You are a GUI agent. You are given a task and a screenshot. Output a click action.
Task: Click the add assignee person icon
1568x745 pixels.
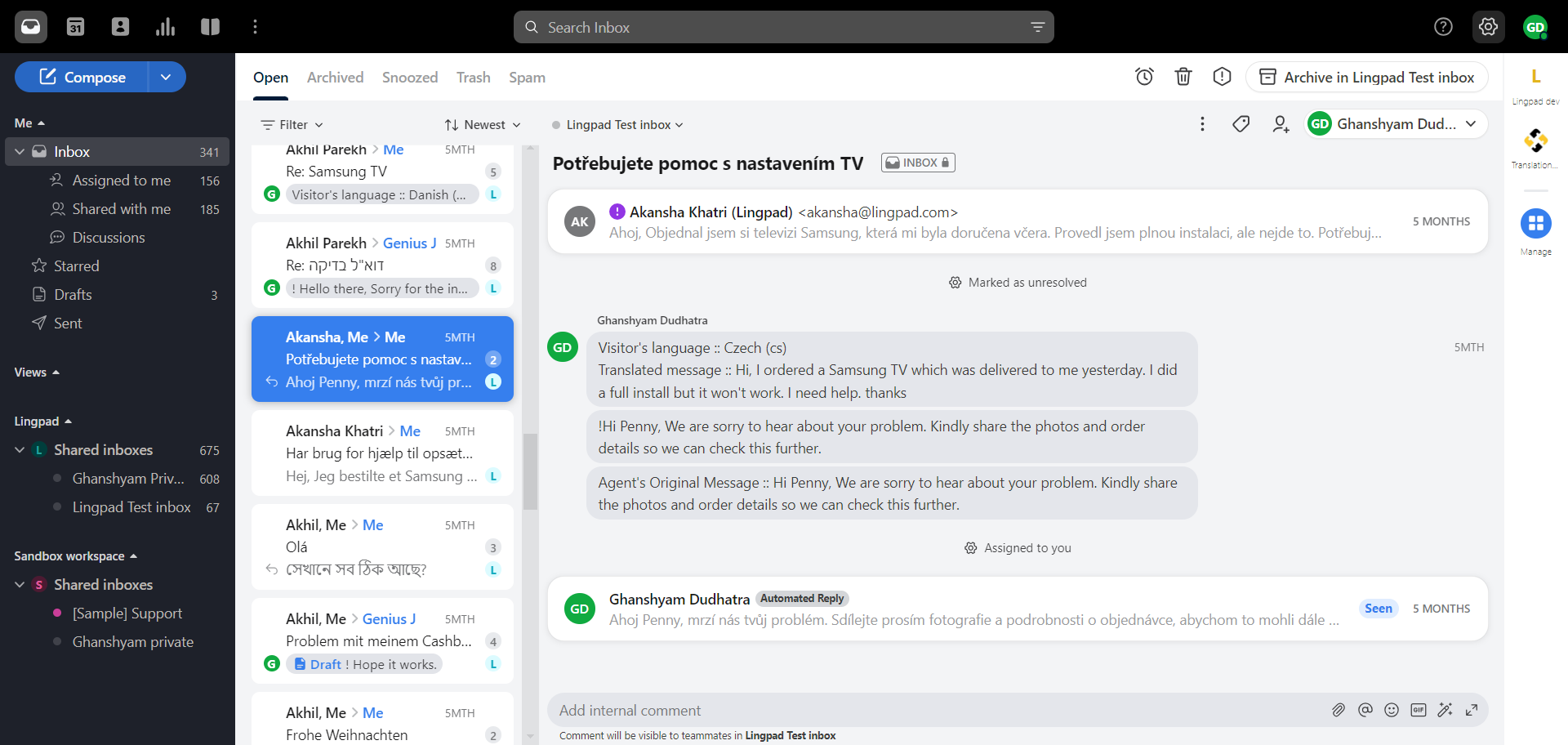pos(1280,124)
